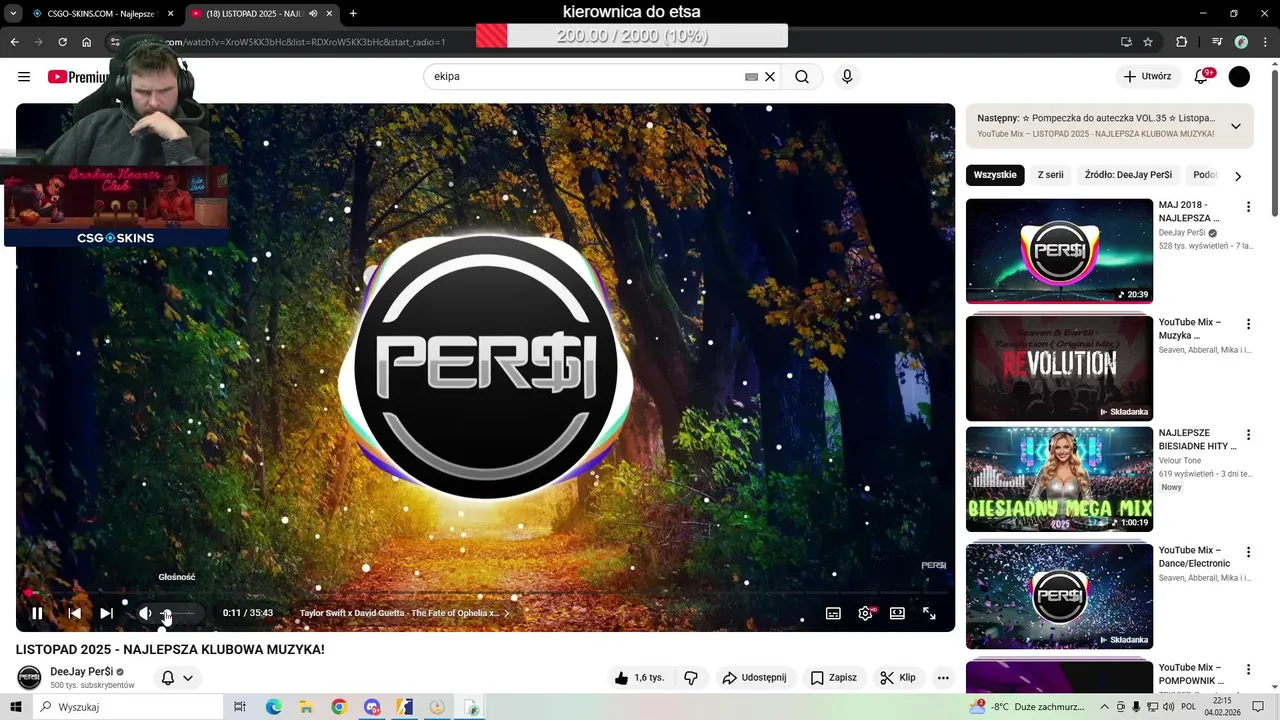Go to YouTube Premium home logo
The height and width of the screenshot is (720, 1280).
[78, 77]
